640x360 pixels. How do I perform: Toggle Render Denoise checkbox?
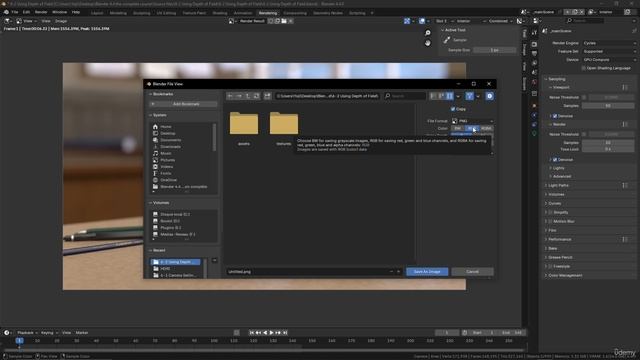pyautogui.click(x=555, y=160)
